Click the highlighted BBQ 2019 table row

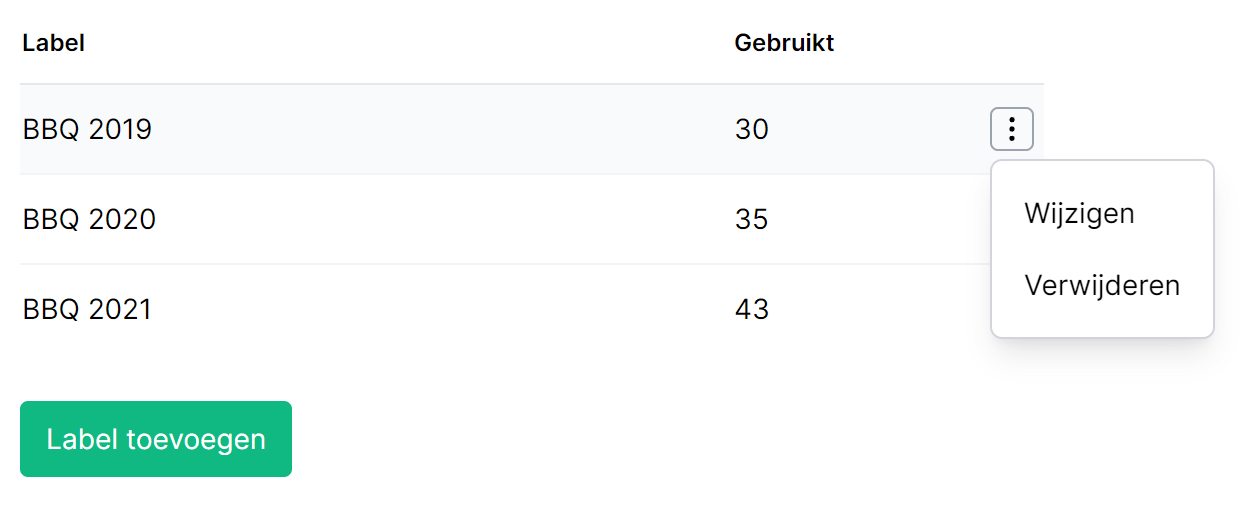(x=531, y=129)
